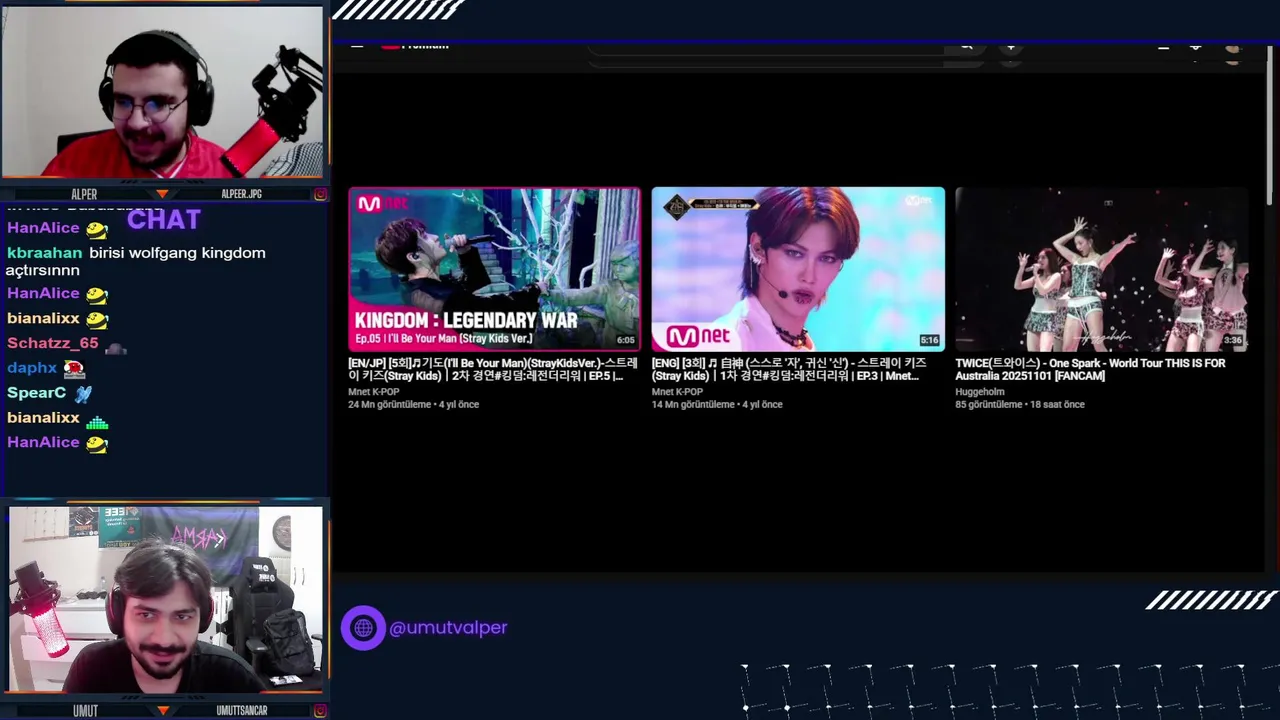
Task: Click the 5:16 duration badge on thumbnail
Action: [929, 340]
